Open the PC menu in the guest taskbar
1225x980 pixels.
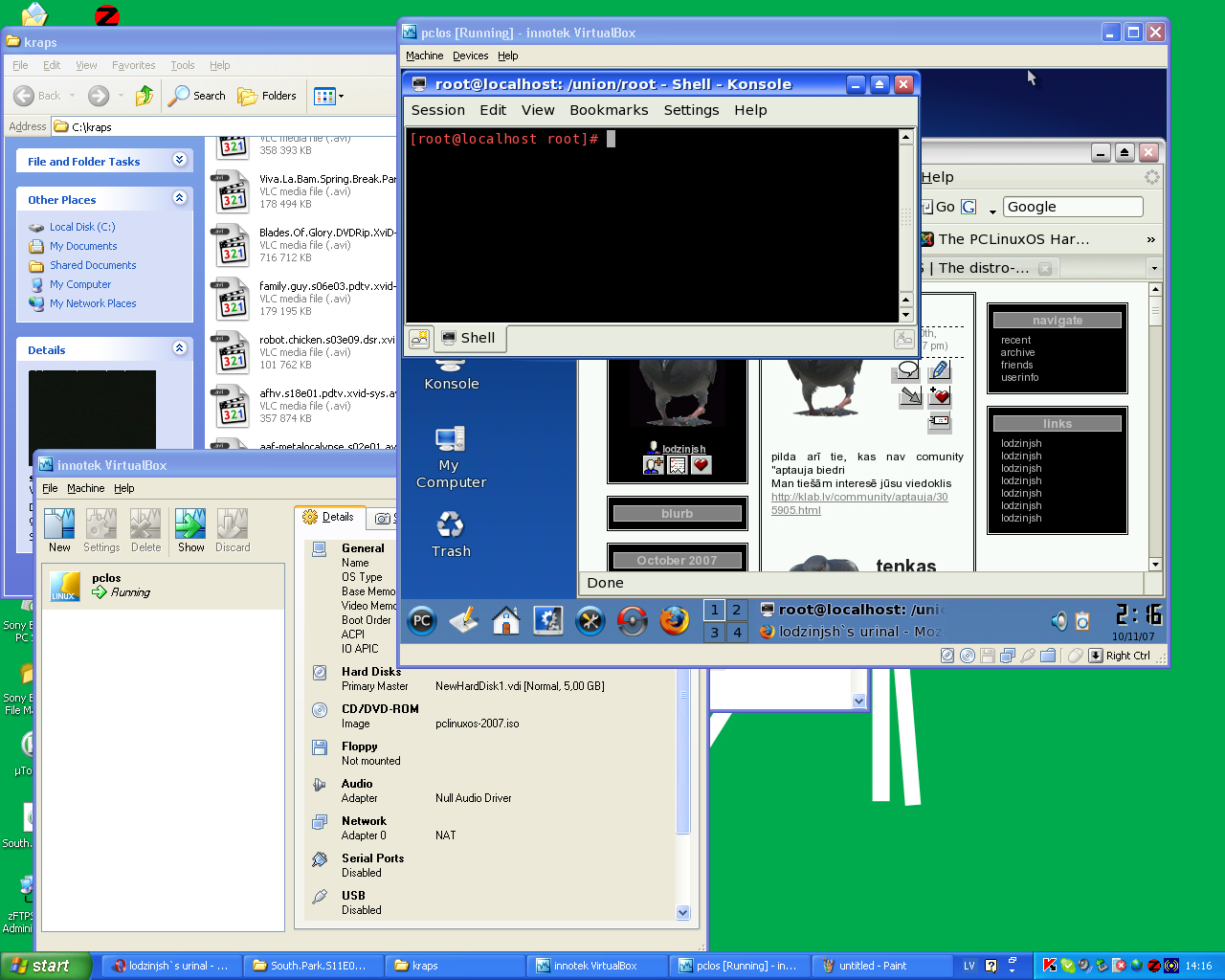point(422,621)
